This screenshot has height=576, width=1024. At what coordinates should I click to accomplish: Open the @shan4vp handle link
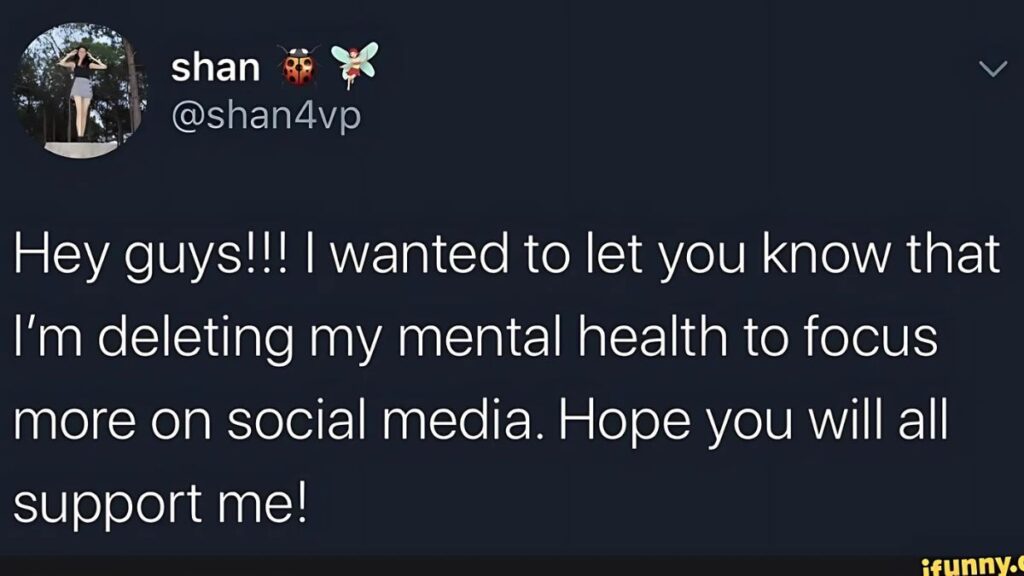pos(266,116)
